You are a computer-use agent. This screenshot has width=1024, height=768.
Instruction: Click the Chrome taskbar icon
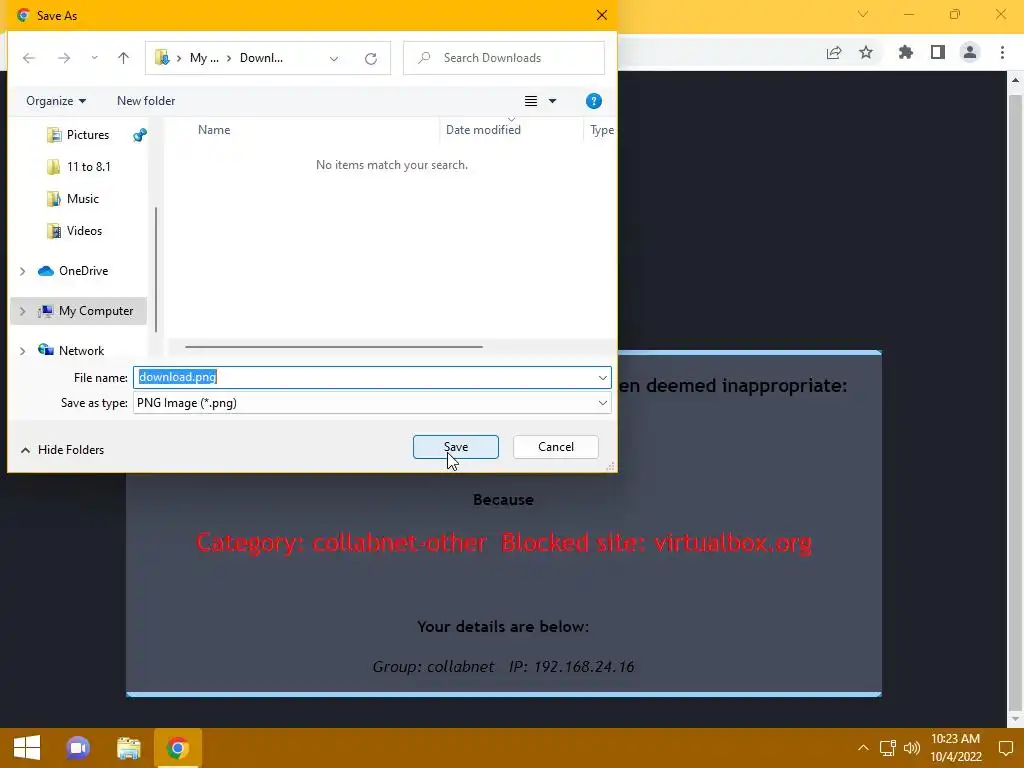coord(178,748)
